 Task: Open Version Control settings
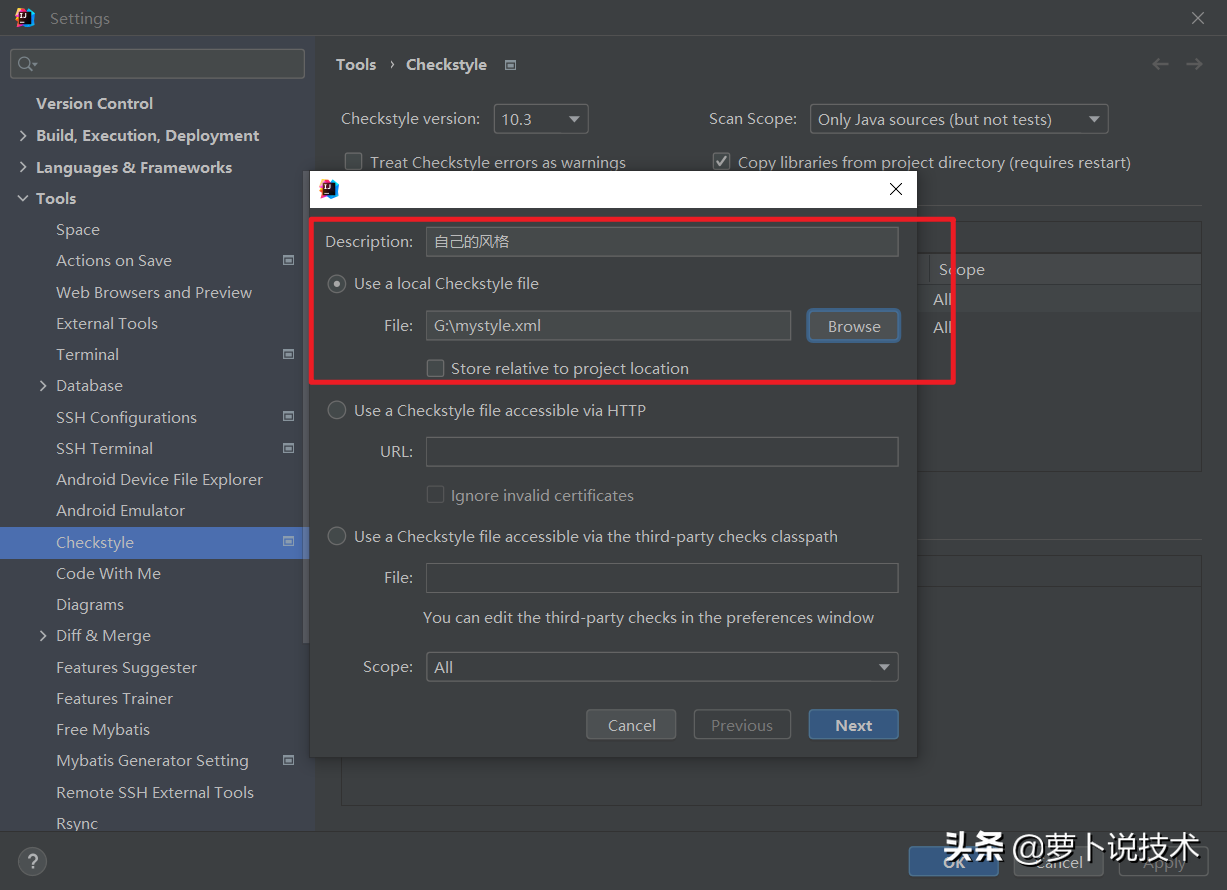(x=94, y=103)
